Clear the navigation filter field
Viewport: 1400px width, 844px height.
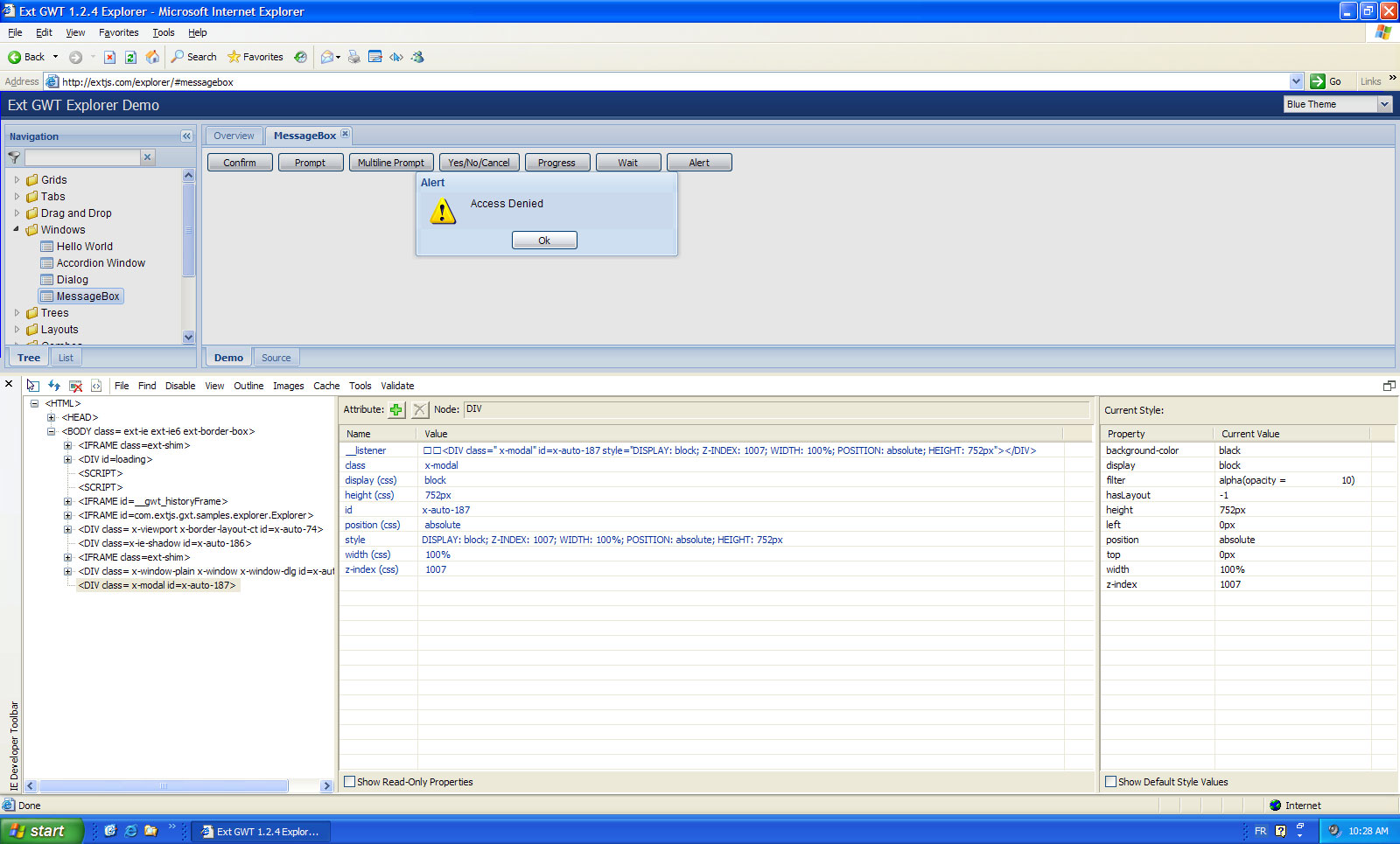click(x=147, y=157)
